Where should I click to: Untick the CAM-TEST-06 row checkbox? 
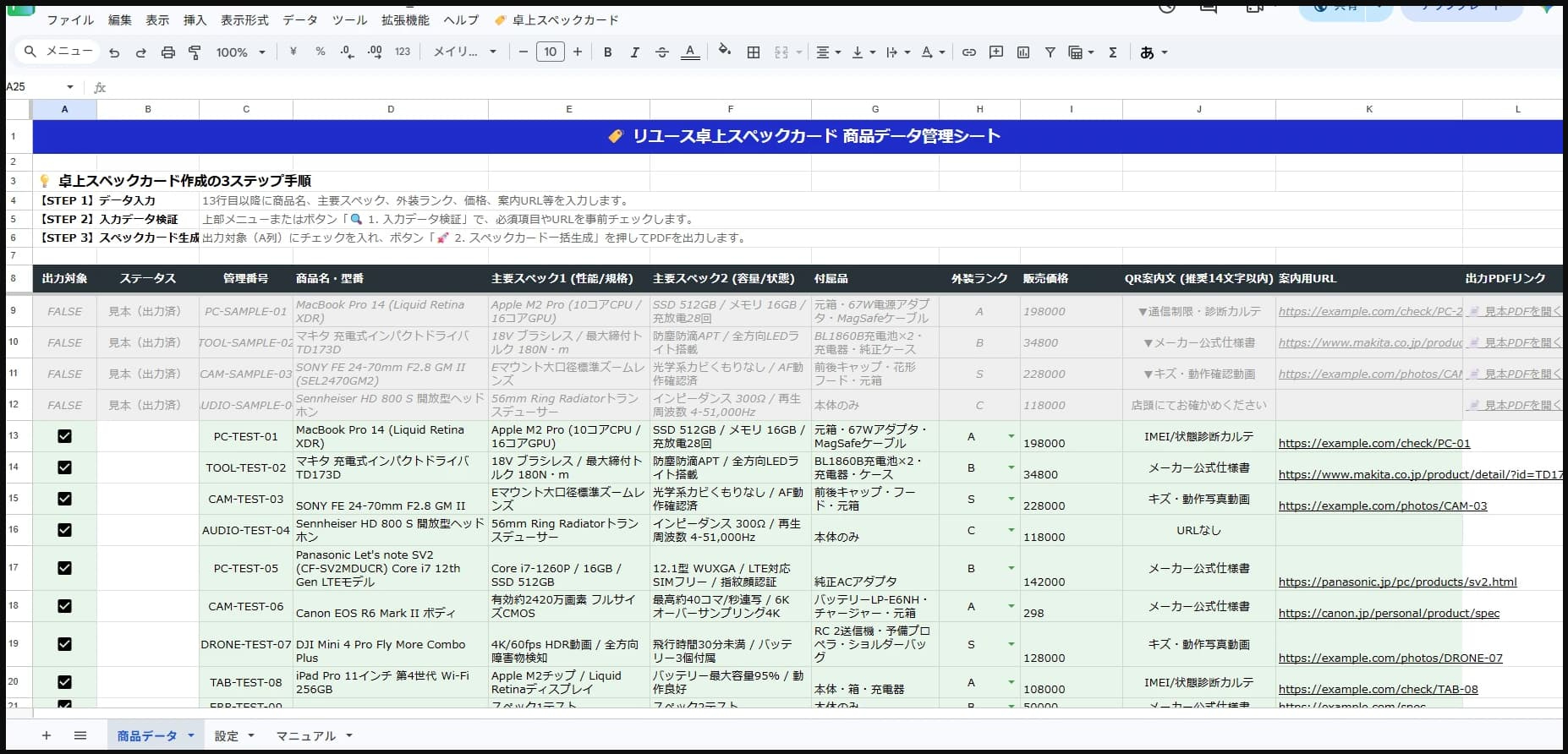click(64, 606)
